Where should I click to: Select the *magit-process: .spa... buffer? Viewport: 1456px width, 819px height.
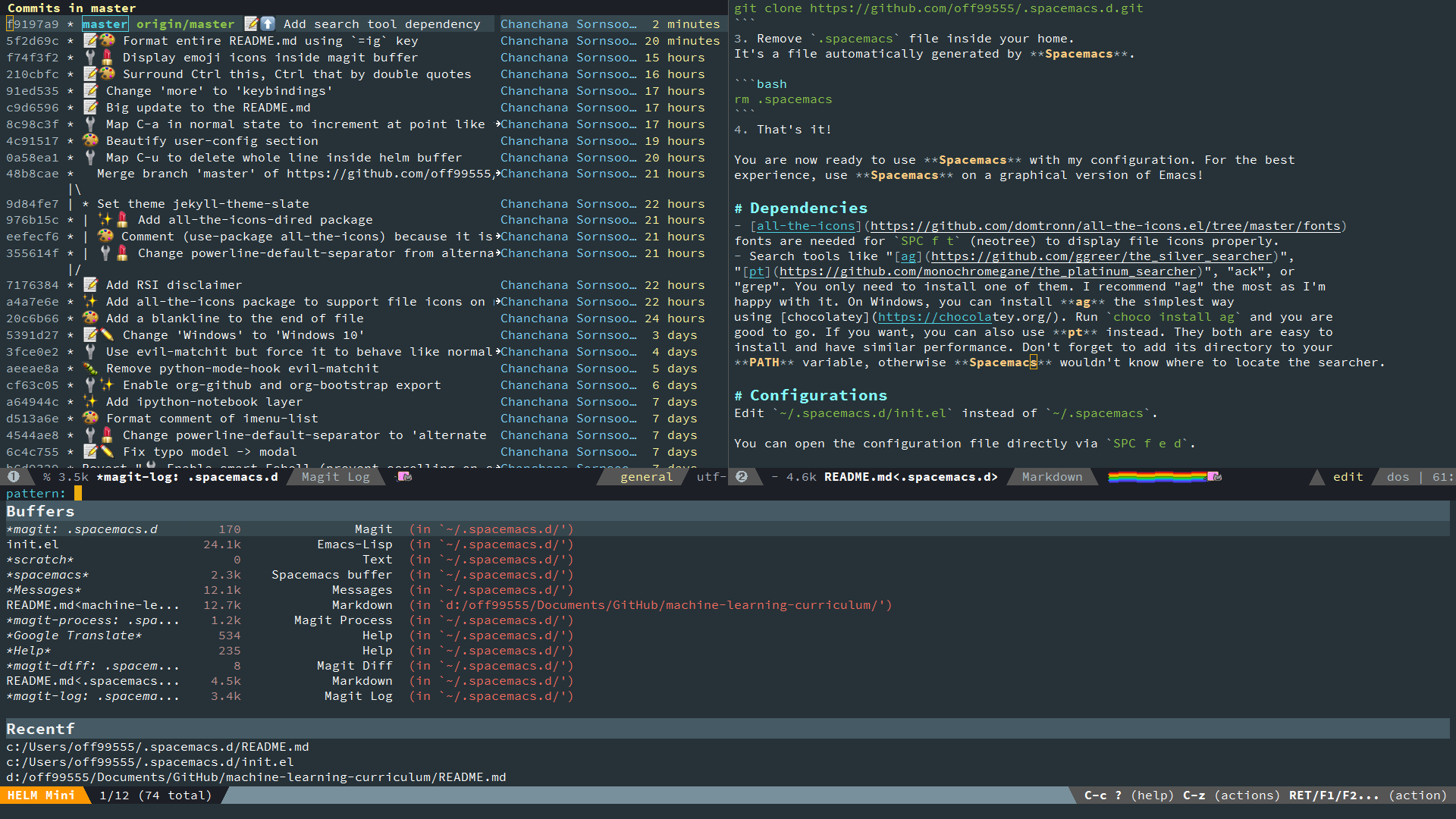[x=728, y=620]
